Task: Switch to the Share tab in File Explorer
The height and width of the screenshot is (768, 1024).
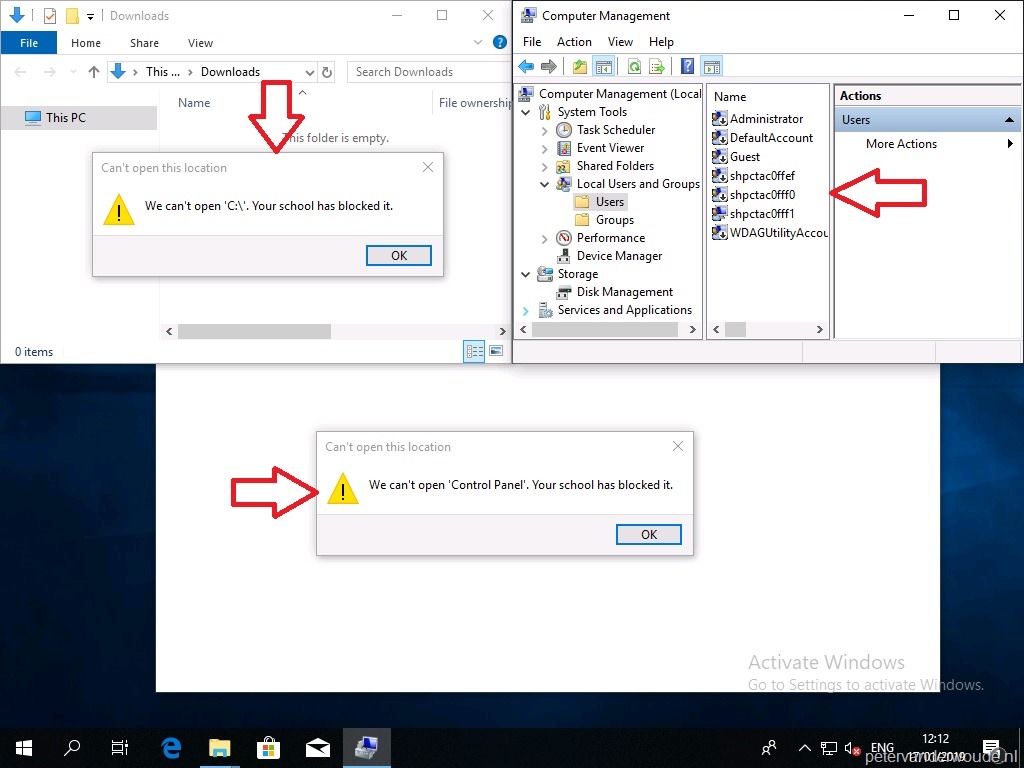Action: pyautogui.click(x=144, y=43)
